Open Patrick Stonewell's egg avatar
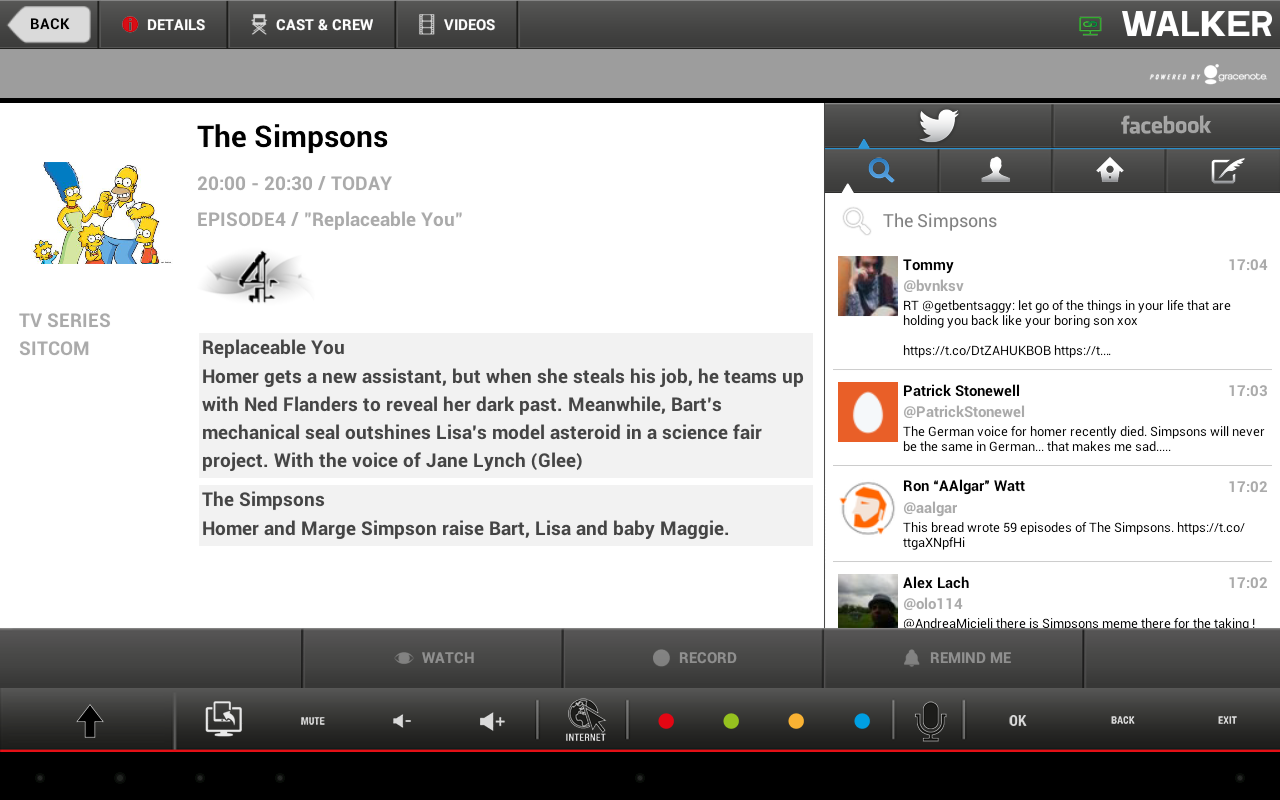Viewport: 1280px width, 800px height. 867,412
